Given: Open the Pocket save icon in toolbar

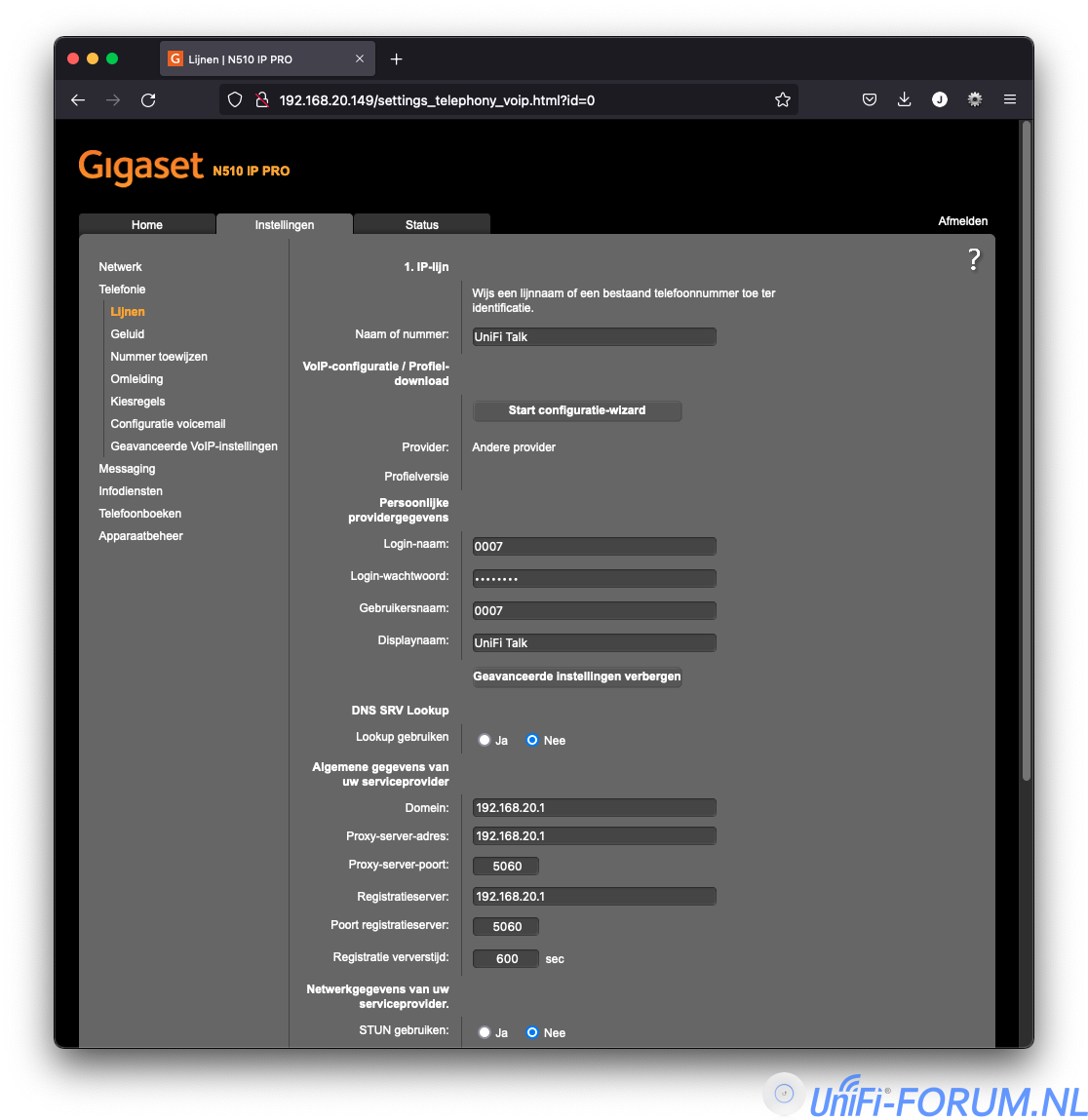Looking at the screenshot, I should (870, 100).
